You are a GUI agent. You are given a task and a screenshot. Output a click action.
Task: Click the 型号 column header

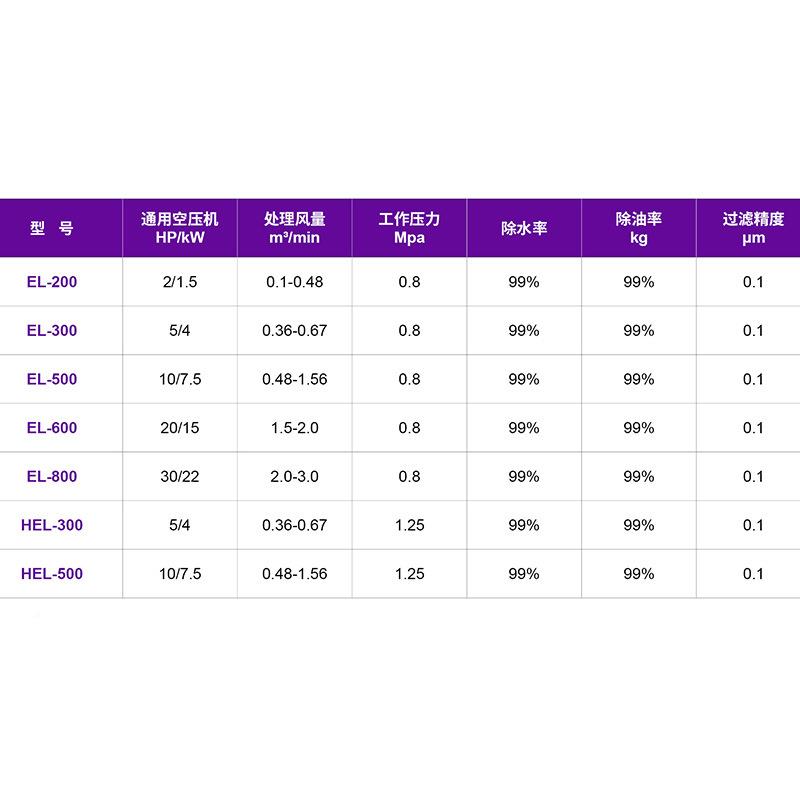pos(52,228)
